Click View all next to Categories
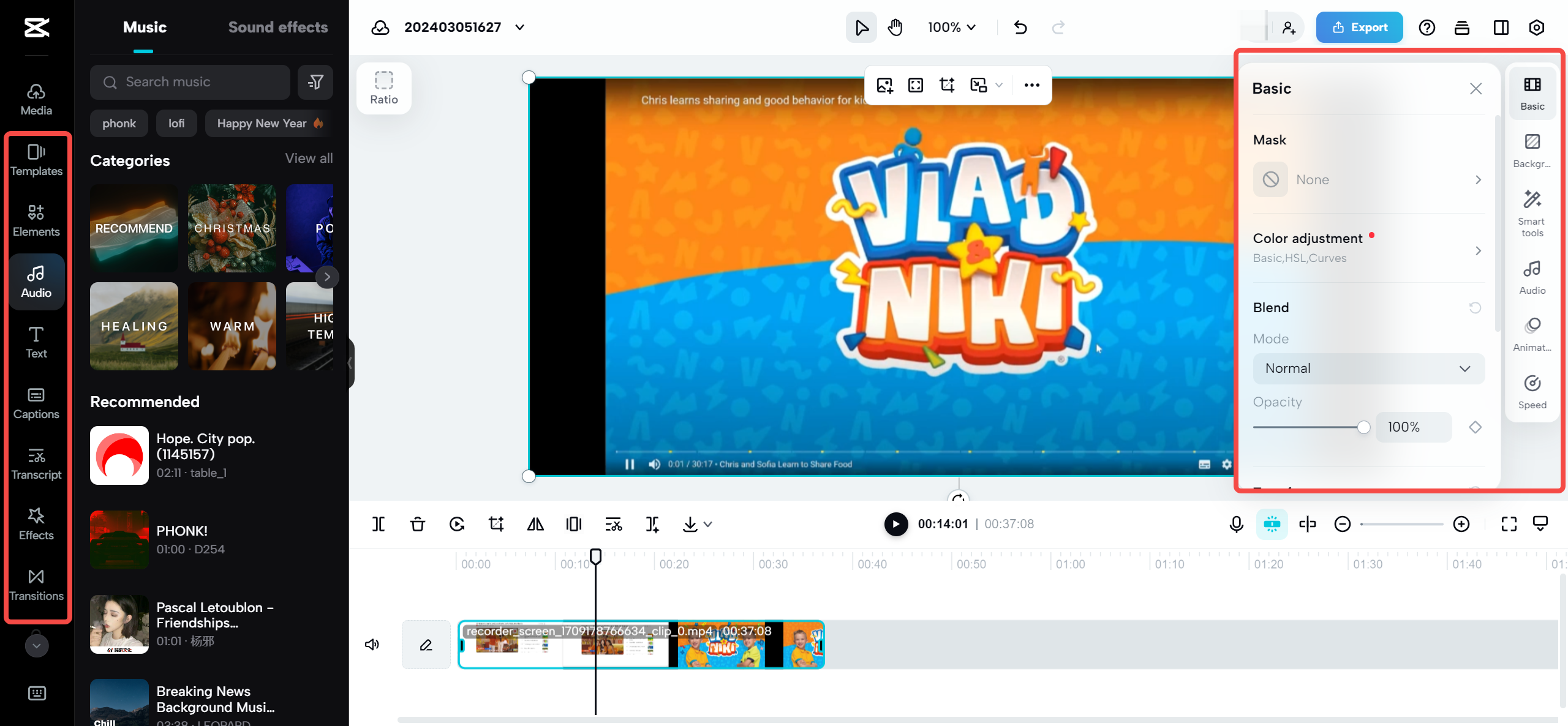The width and height of the screenshot is (1568, 726). pyautogui.click(x=309, y=158)
